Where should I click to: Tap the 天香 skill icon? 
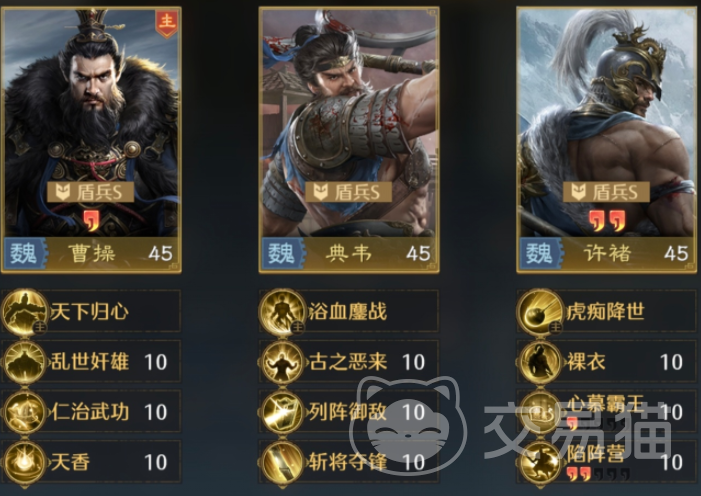25,462
